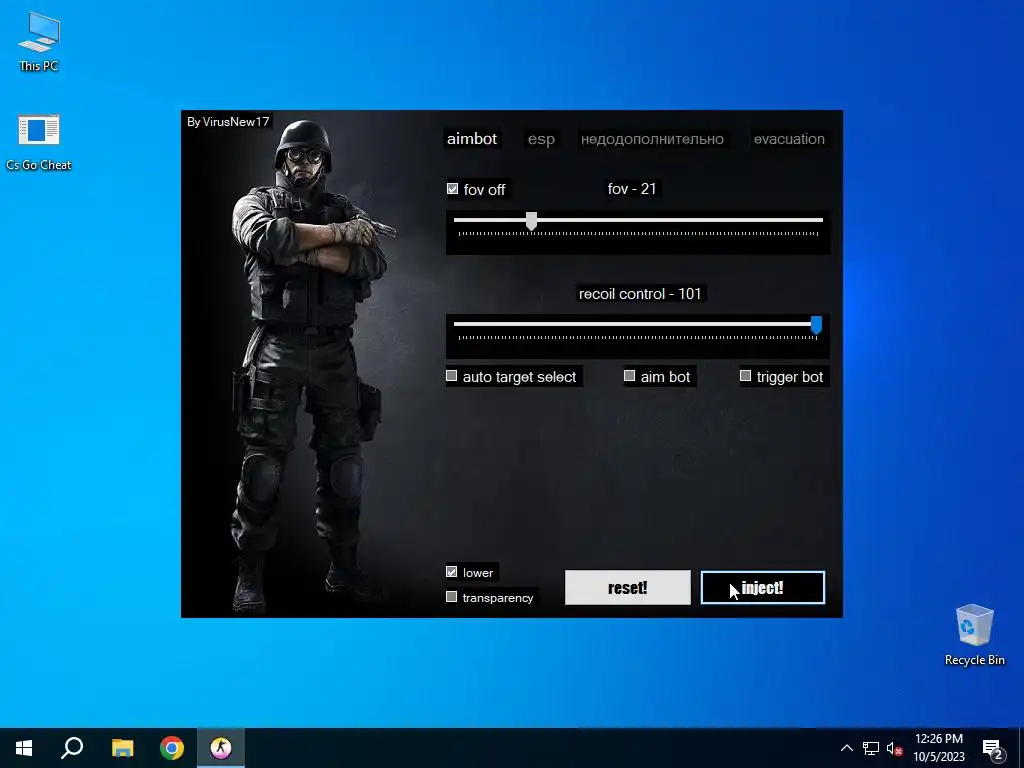Switch to the esp tab
1024x768 pixels.
point(541,139)
